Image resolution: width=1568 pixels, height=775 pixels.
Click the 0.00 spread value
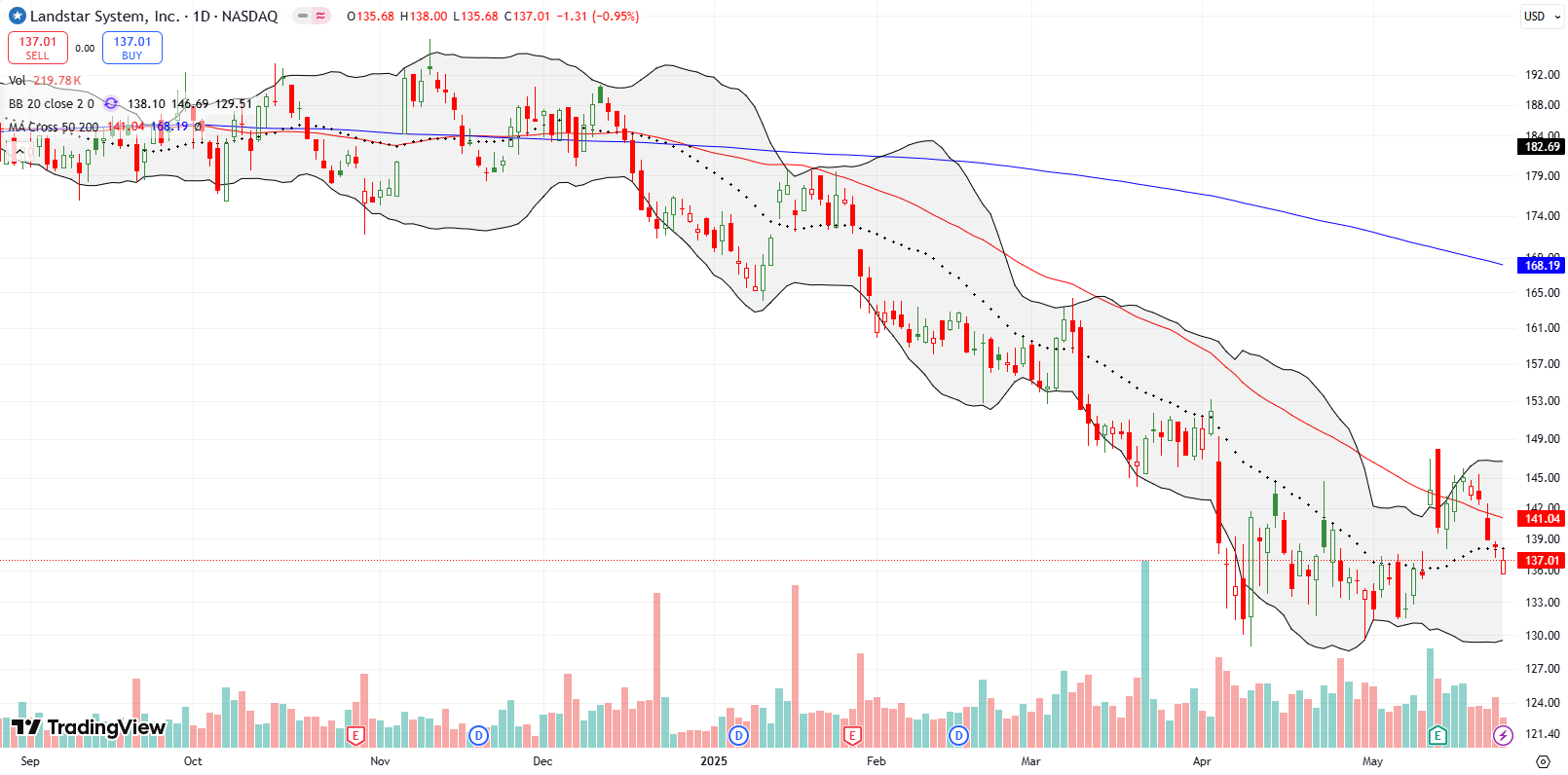coord(86,49)
